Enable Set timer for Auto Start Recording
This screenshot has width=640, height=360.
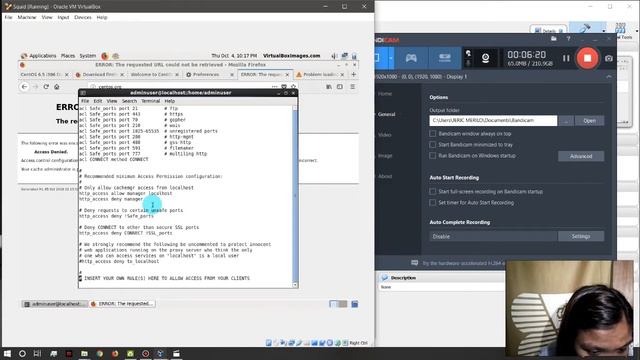(x=432, y=202)
